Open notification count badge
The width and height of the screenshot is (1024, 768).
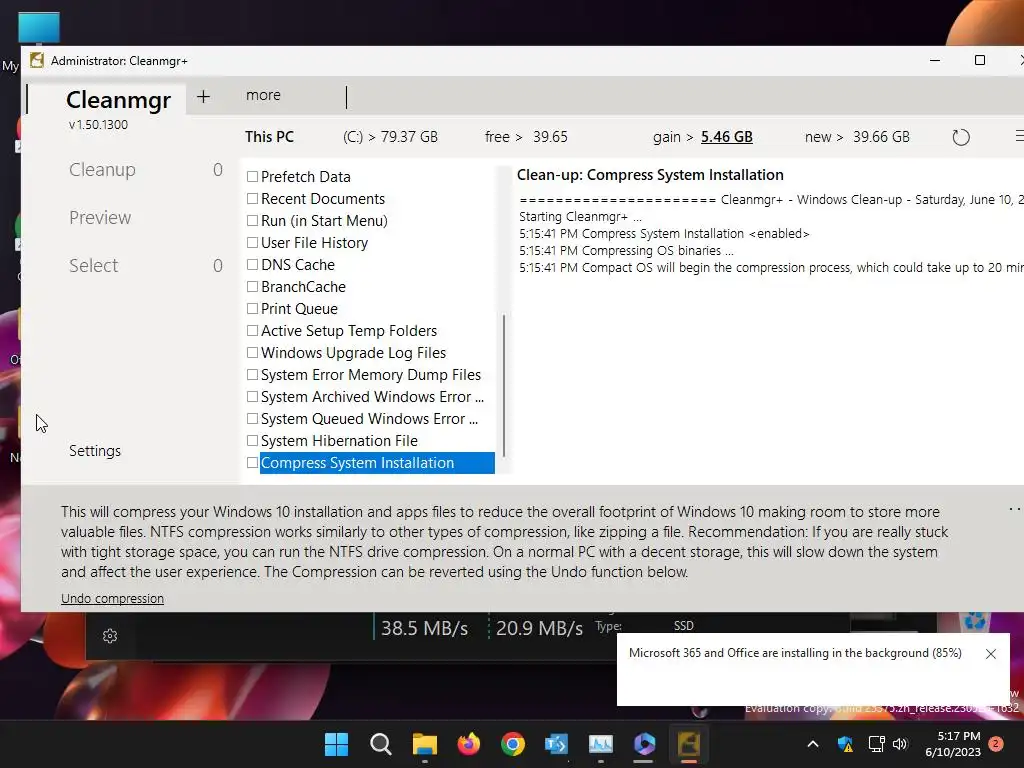[996, 744]
